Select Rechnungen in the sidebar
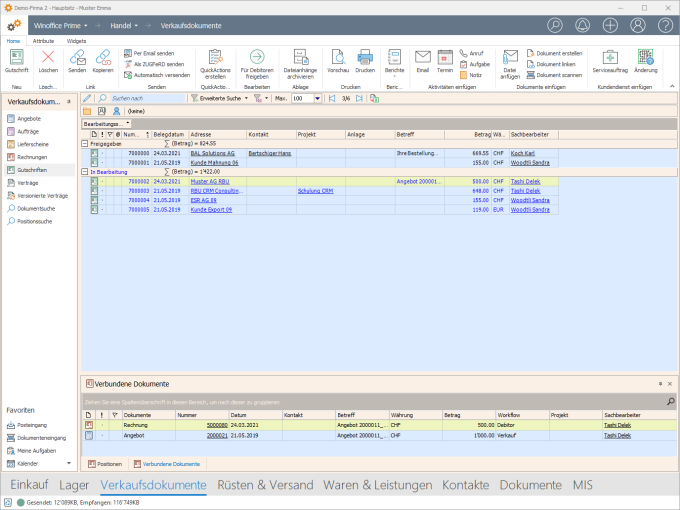680x510 pixels. pyautogui.click(x=32, y=157)
